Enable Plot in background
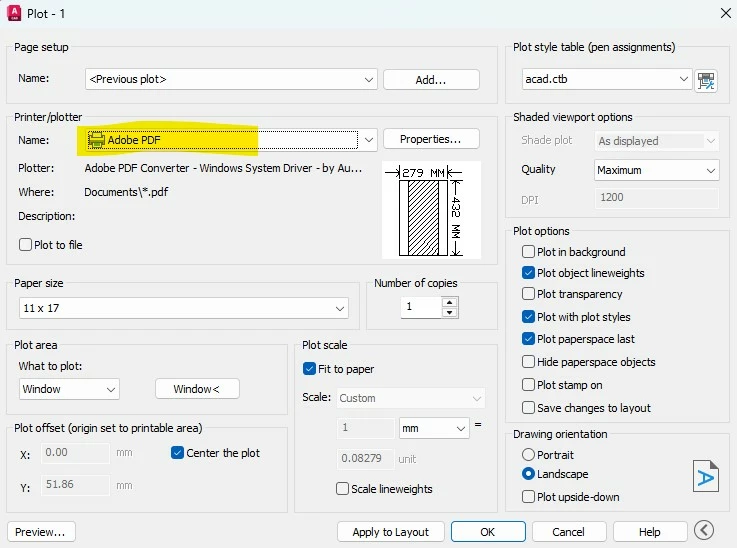This screenshot has height=548, width=737. pos(528,252)
